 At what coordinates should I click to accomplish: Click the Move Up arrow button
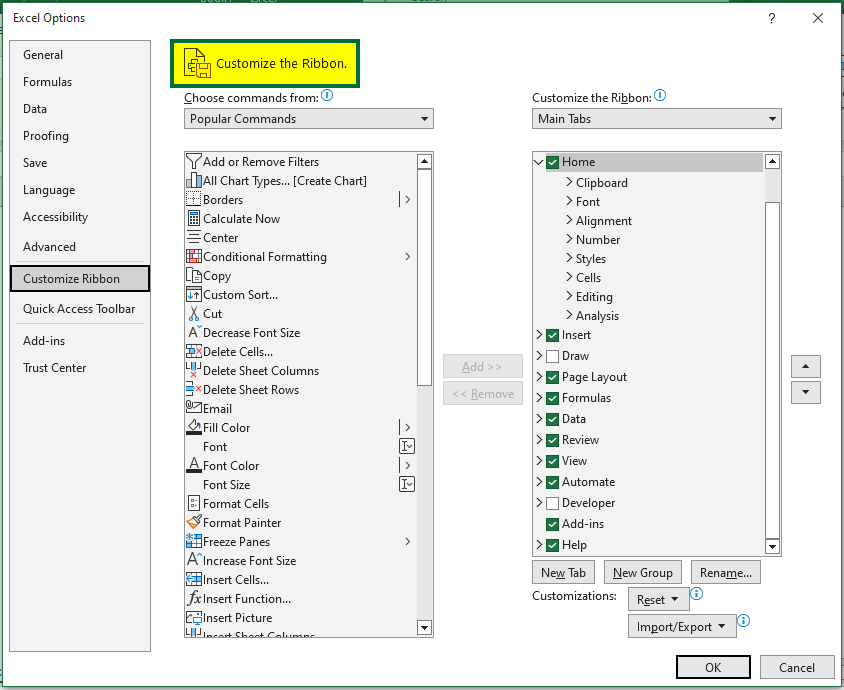tap(805, 367)
